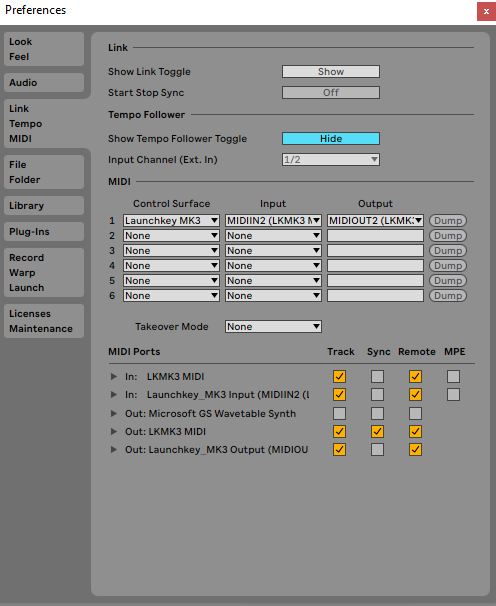
Task: Open Control Surface dropdown in row 5
Action: [x=171, y=281]
